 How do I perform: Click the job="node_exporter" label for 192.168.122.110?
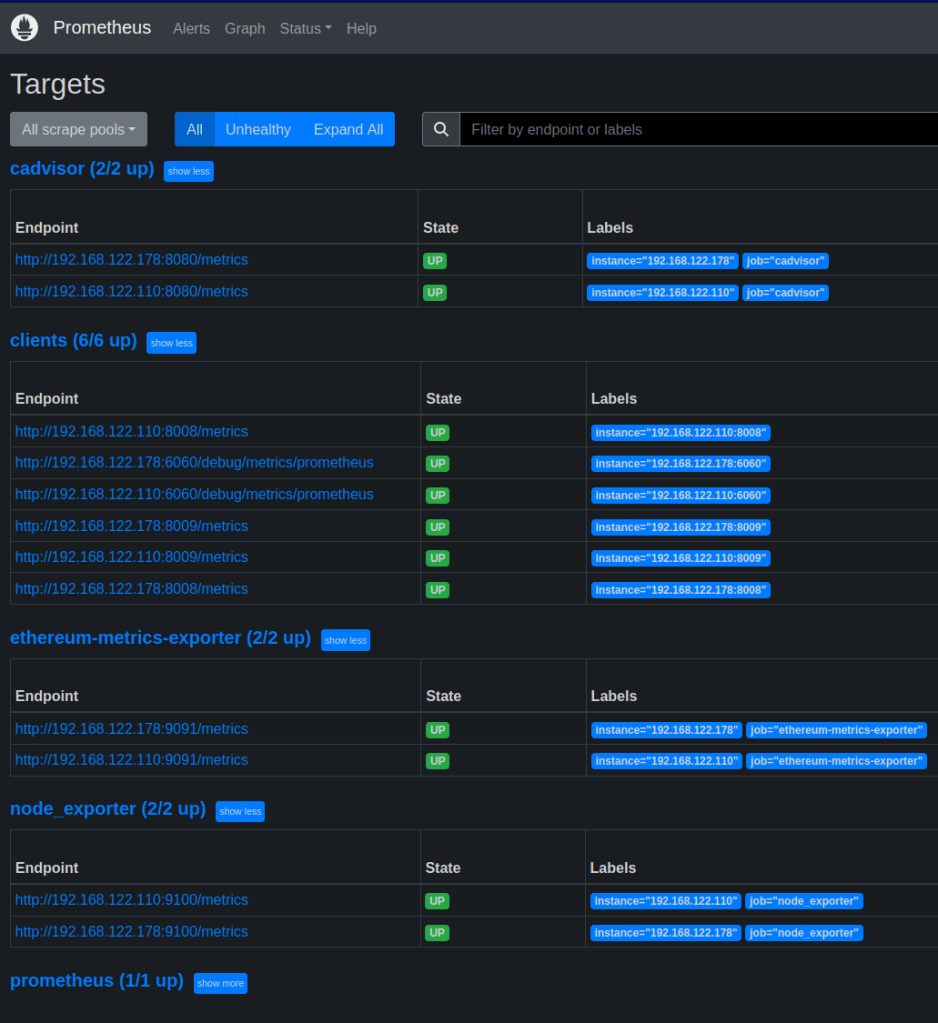tap(804, 901)
